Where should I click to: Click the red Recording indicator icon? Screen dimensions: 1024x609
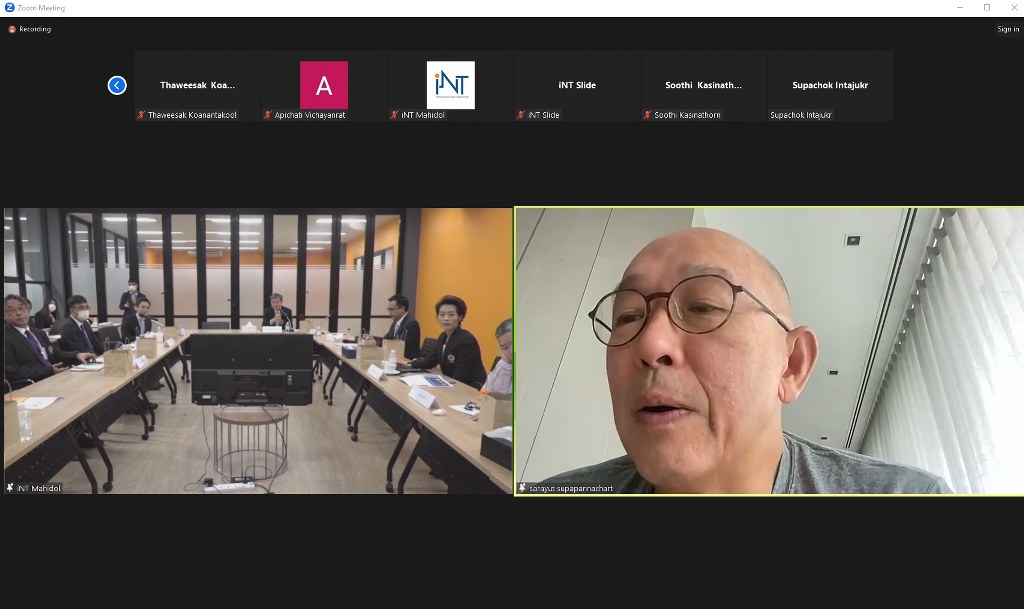[12, 29]
